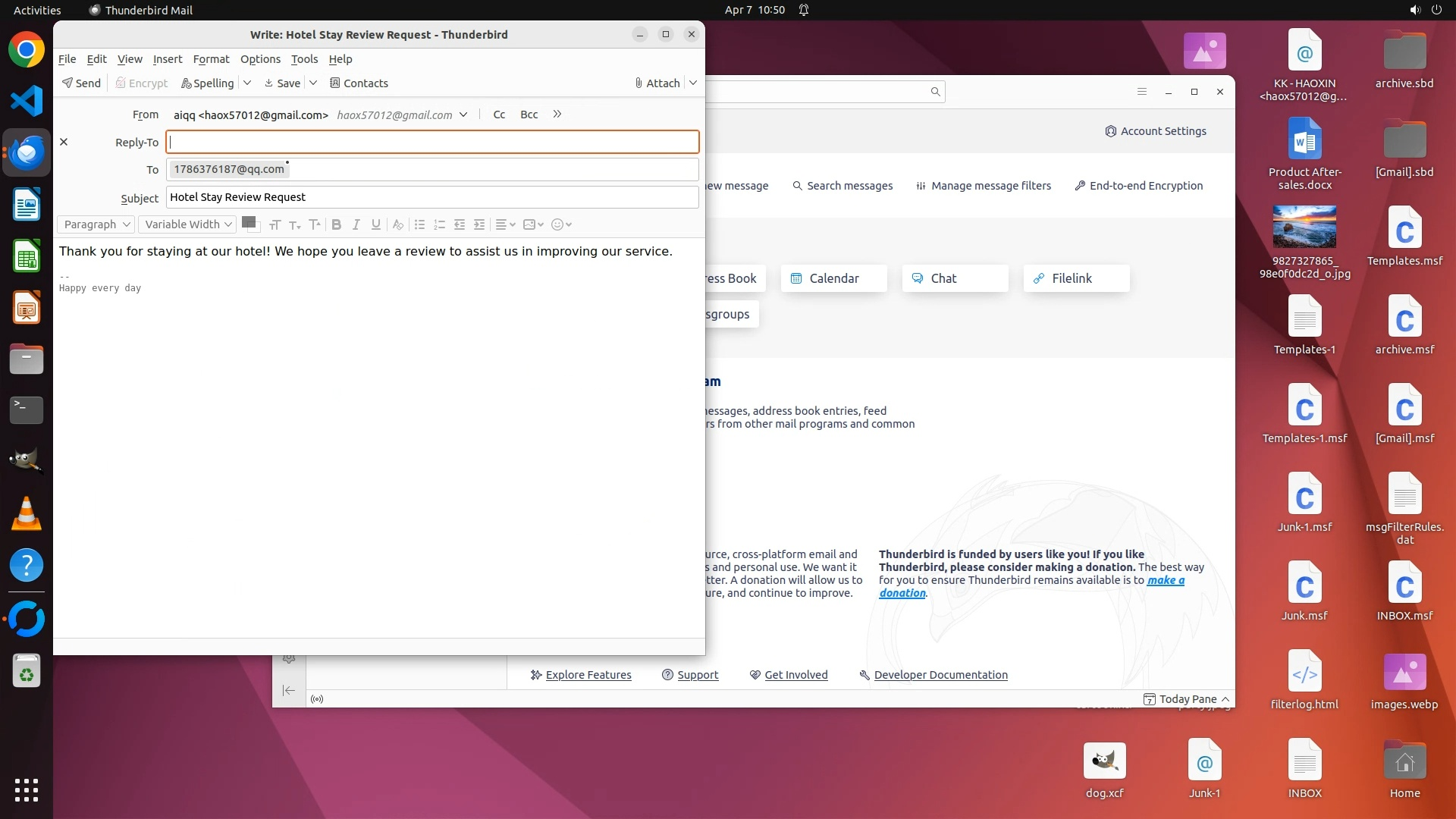Viewport: 1456px width, 819px height.
Task: Click the Attach paperclip button
Action: [x=657, y=83]
